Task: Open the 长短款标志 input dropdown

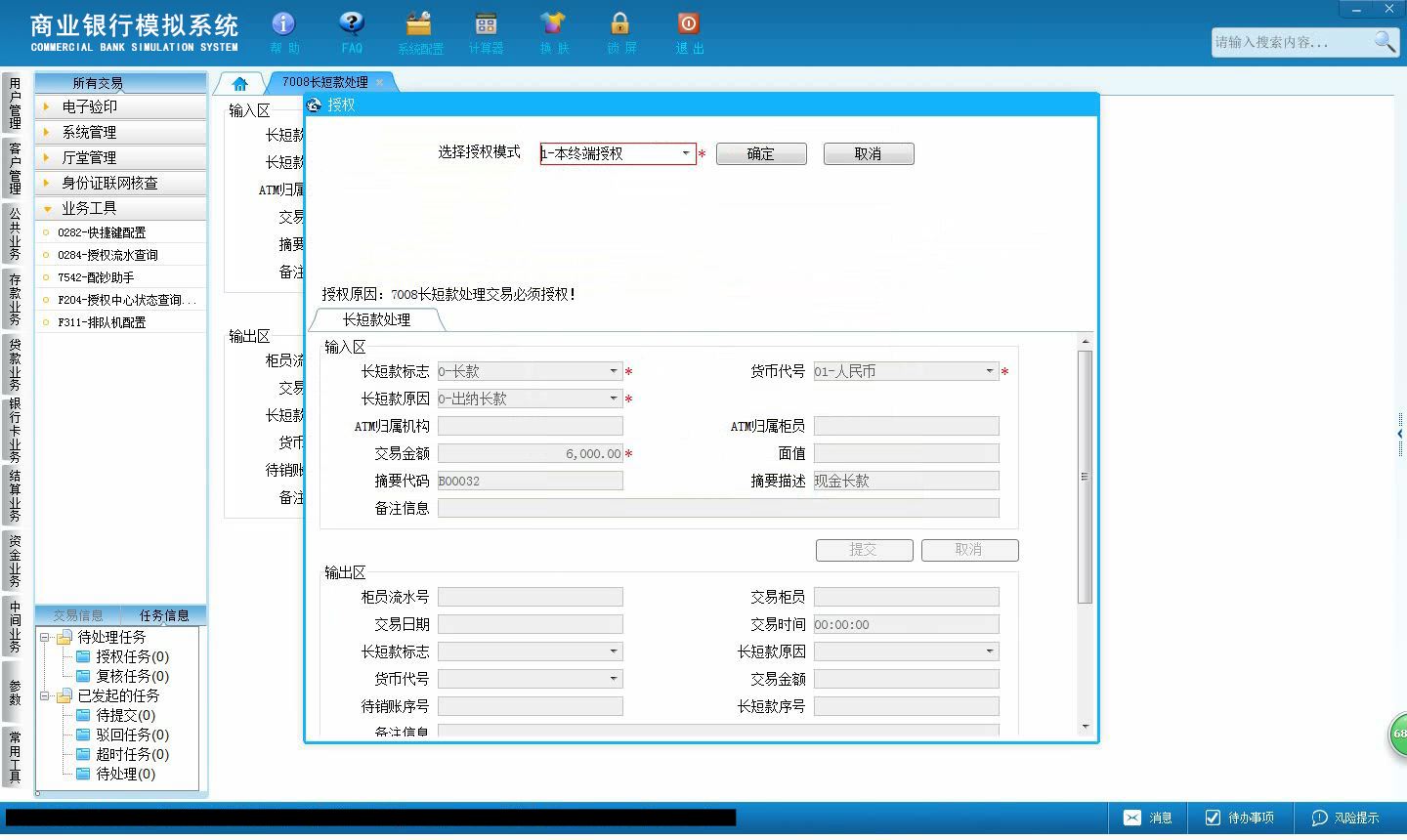Action: point(614,371)
